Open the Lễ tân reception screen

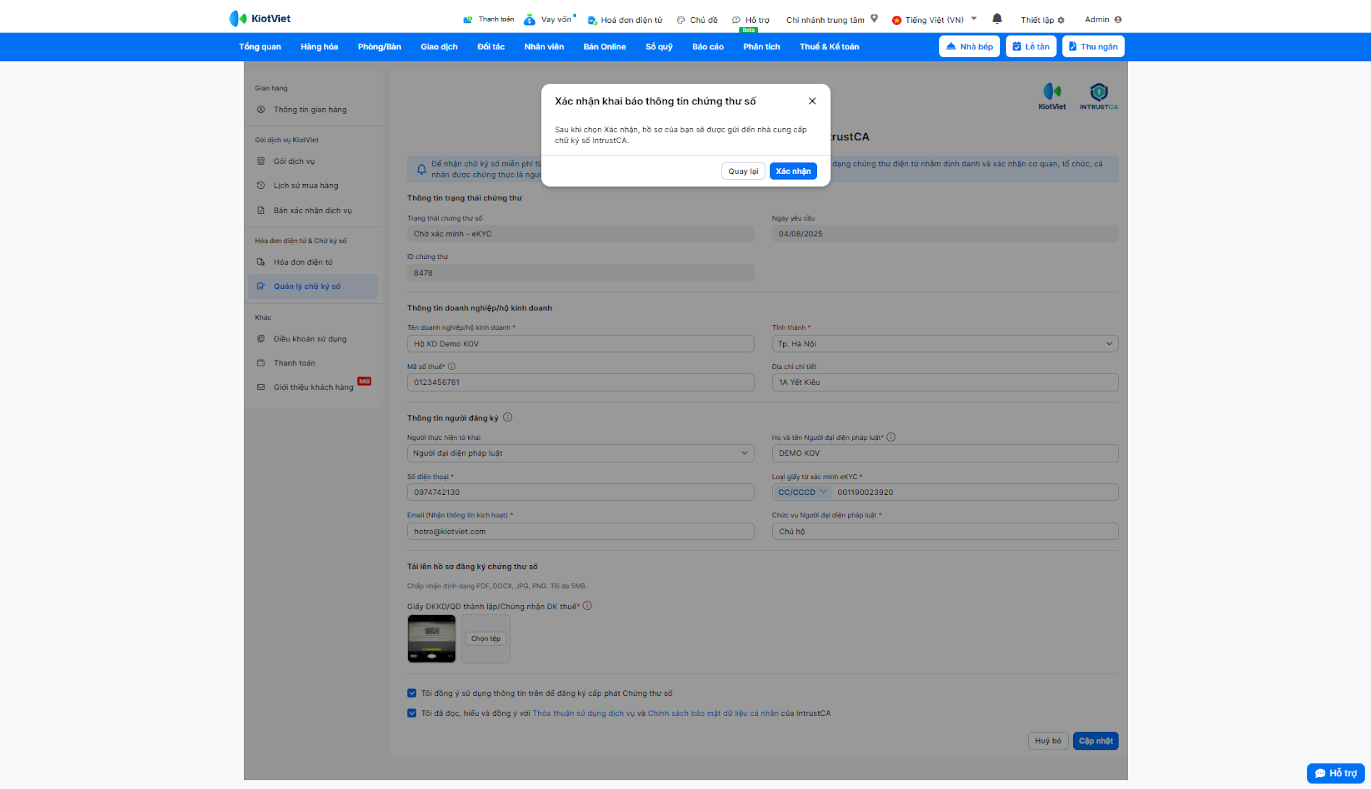(1030, 46)
